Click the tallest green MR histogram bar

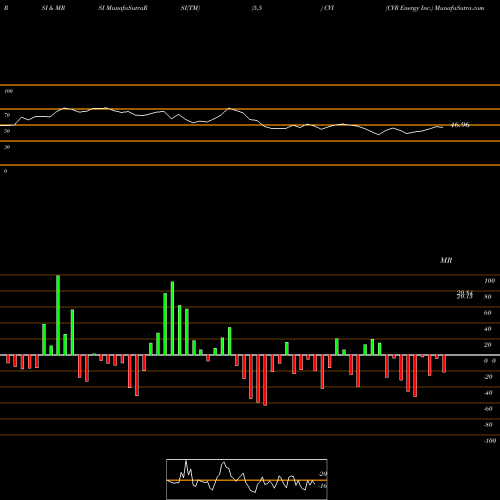(58, 315)
